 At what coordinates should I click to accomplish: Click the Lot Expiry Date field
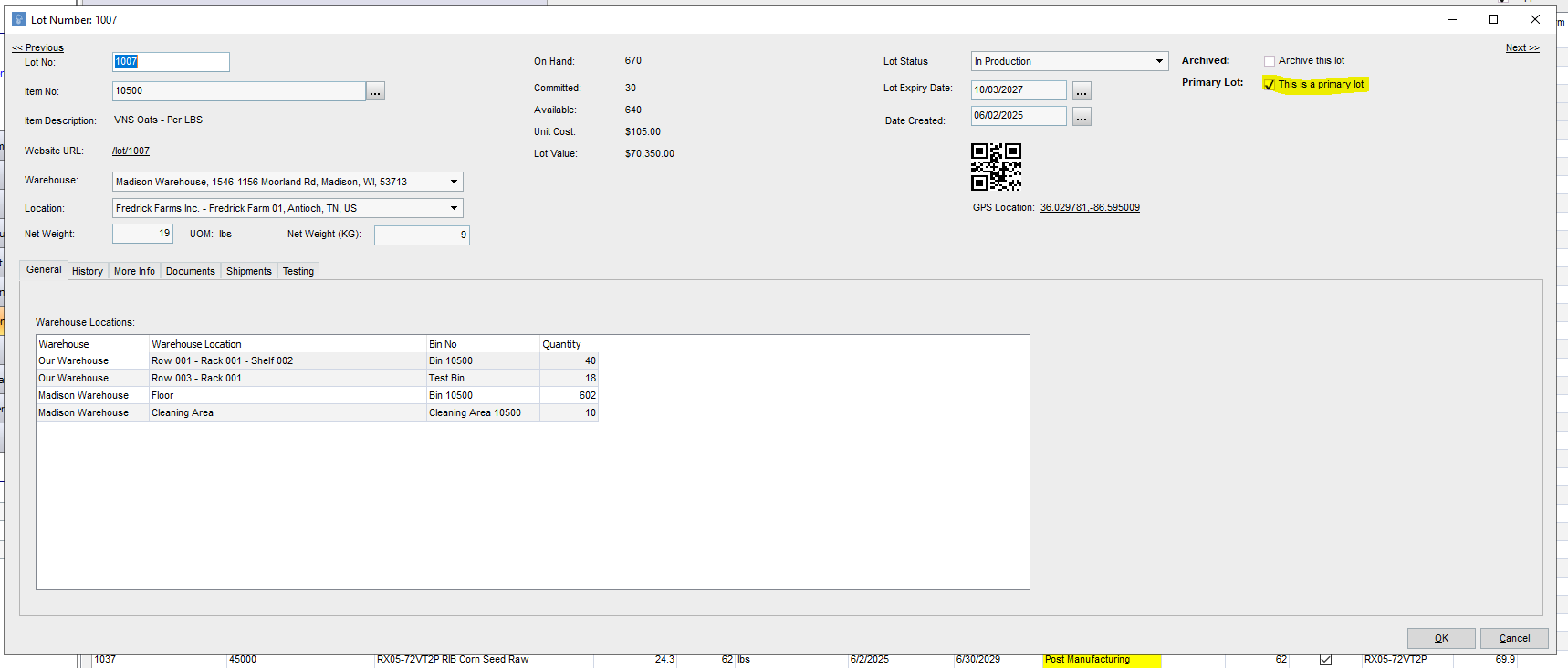(1019, 89)
